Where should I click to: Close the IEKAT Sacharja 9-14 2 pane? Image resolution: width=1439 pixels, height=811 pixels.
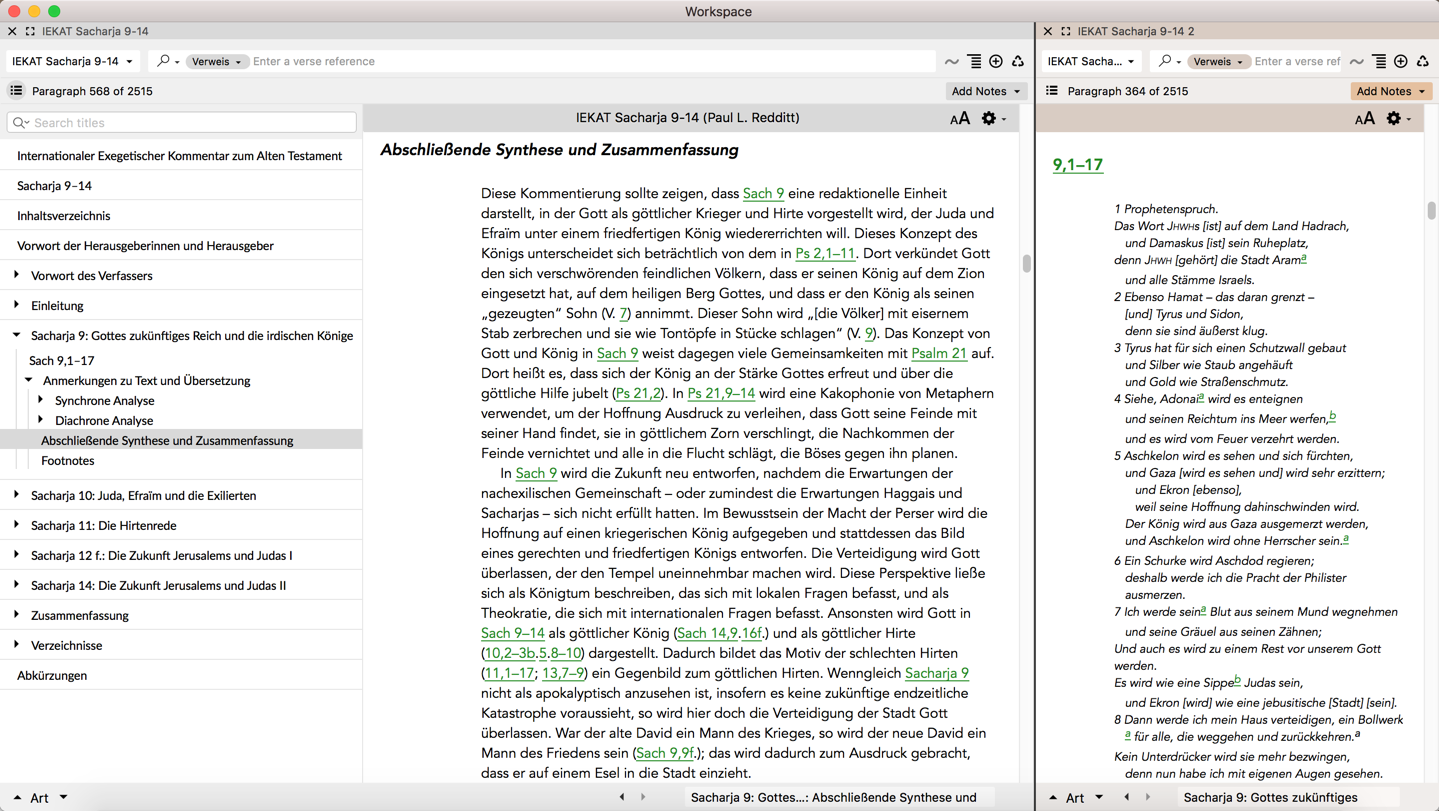tap(1048, 31)
